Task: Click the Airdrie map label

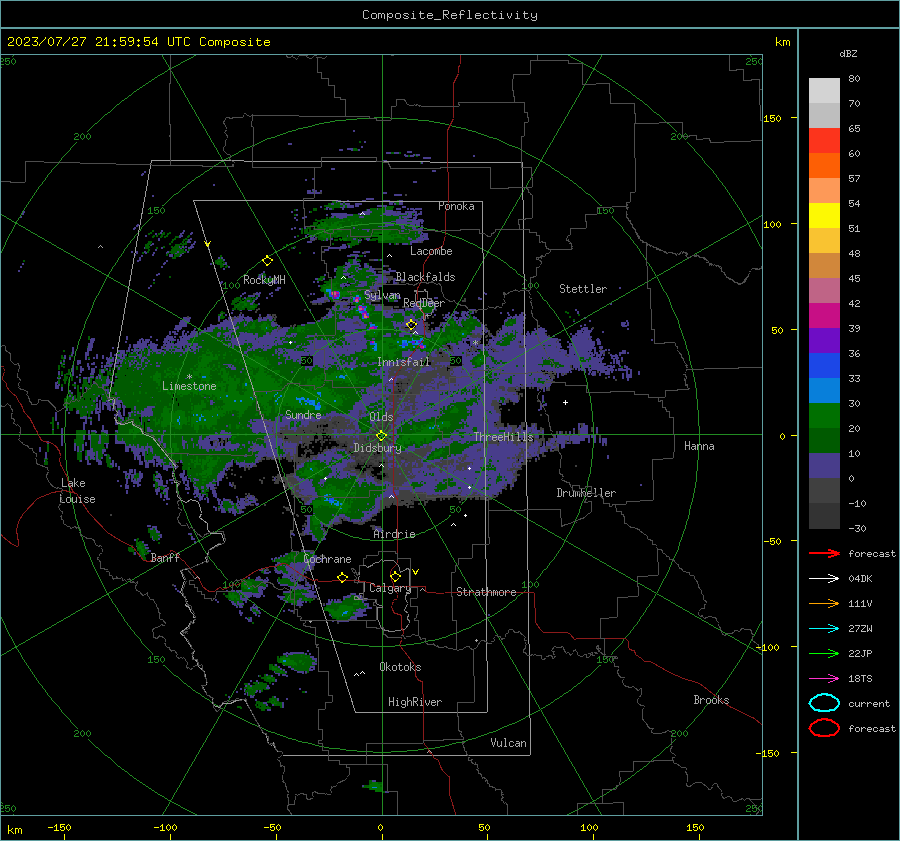Action: [x=394, y=534]
